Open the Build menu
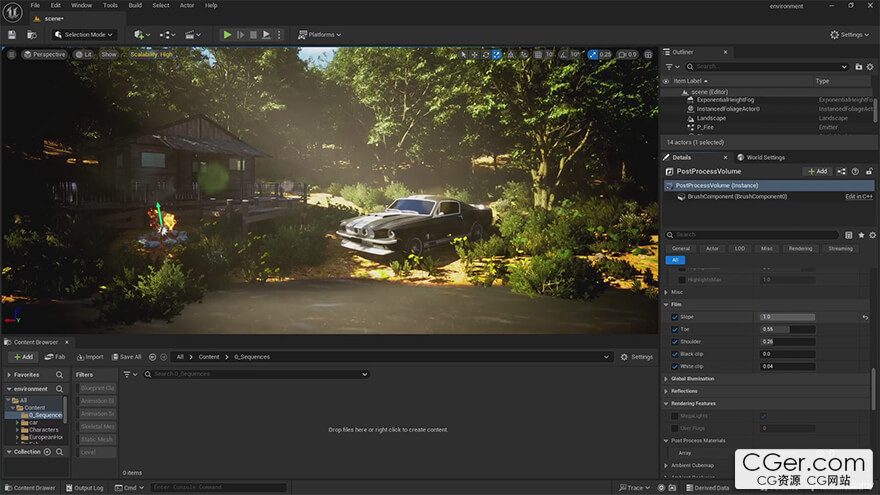880x495 pixels. 135,5
